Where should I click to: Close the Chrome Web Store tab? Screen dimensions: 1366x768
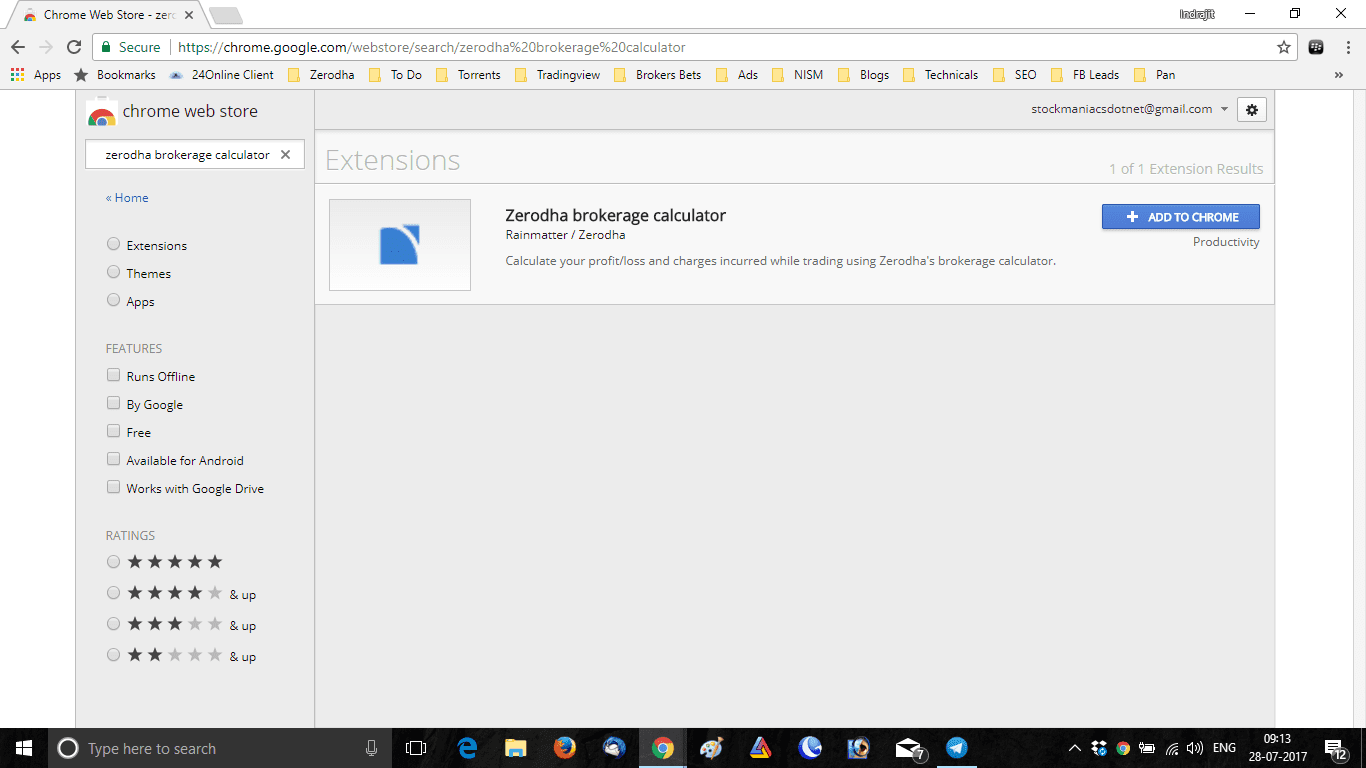click(x=189, y=15)
